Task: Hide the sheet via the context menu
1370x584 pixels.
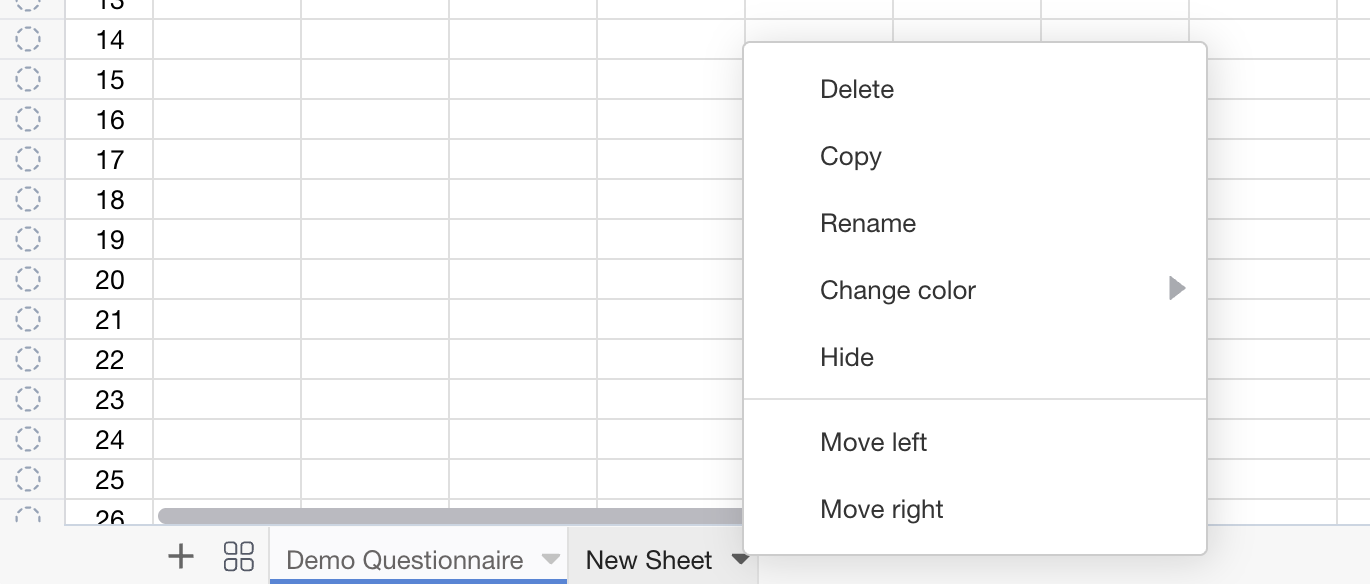Action: coord(846,357)
